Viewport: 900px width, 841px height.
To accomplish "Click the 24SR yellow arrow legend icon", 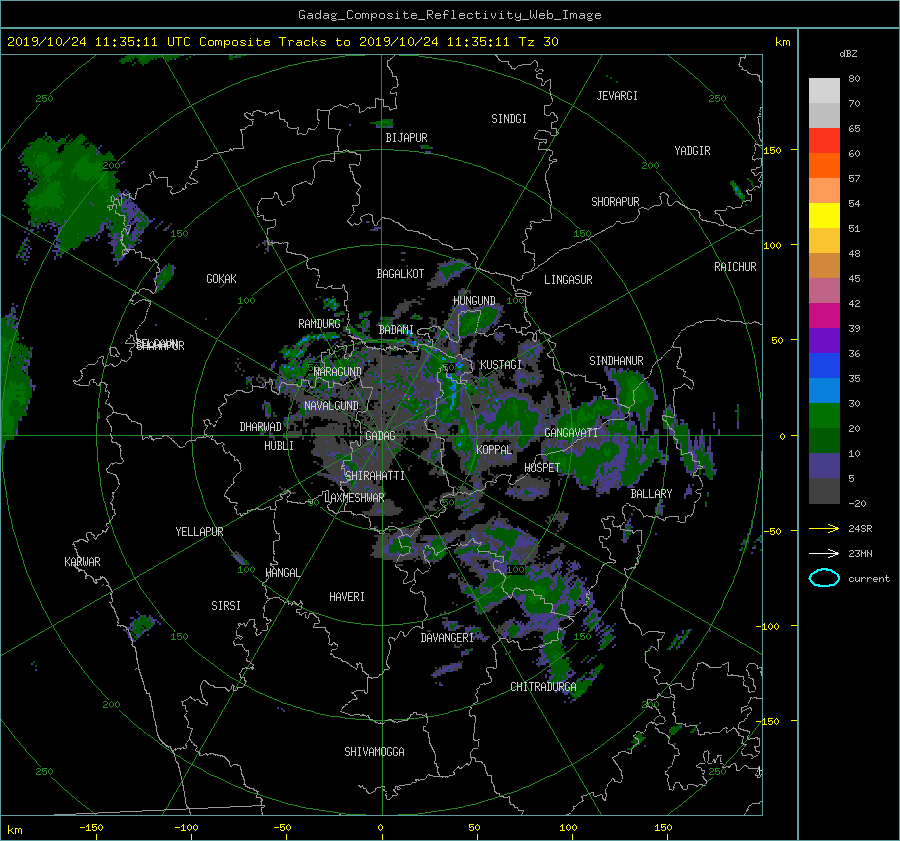I will 824,528.
